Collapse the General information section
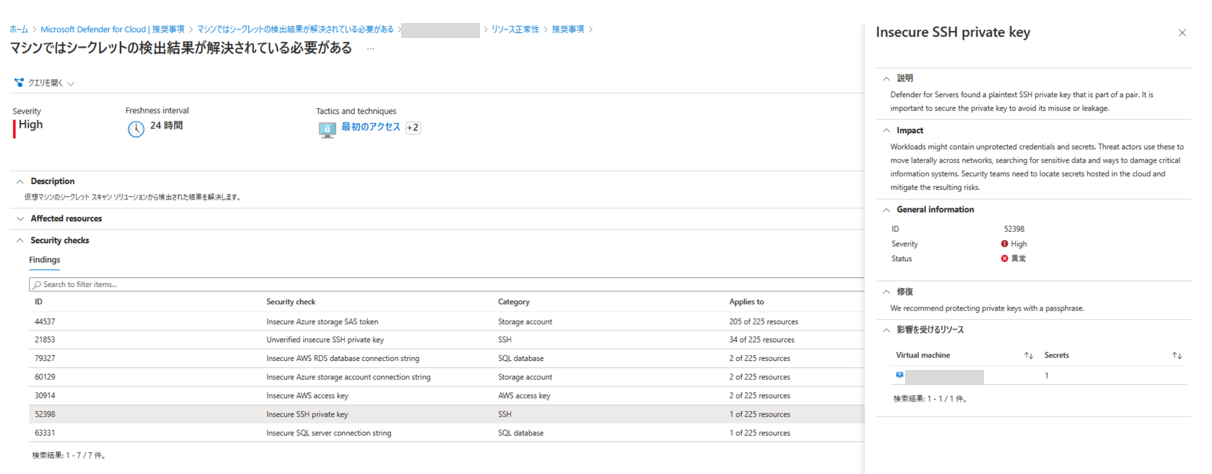Screen dimensions: 1212x474 pos(886,210)
